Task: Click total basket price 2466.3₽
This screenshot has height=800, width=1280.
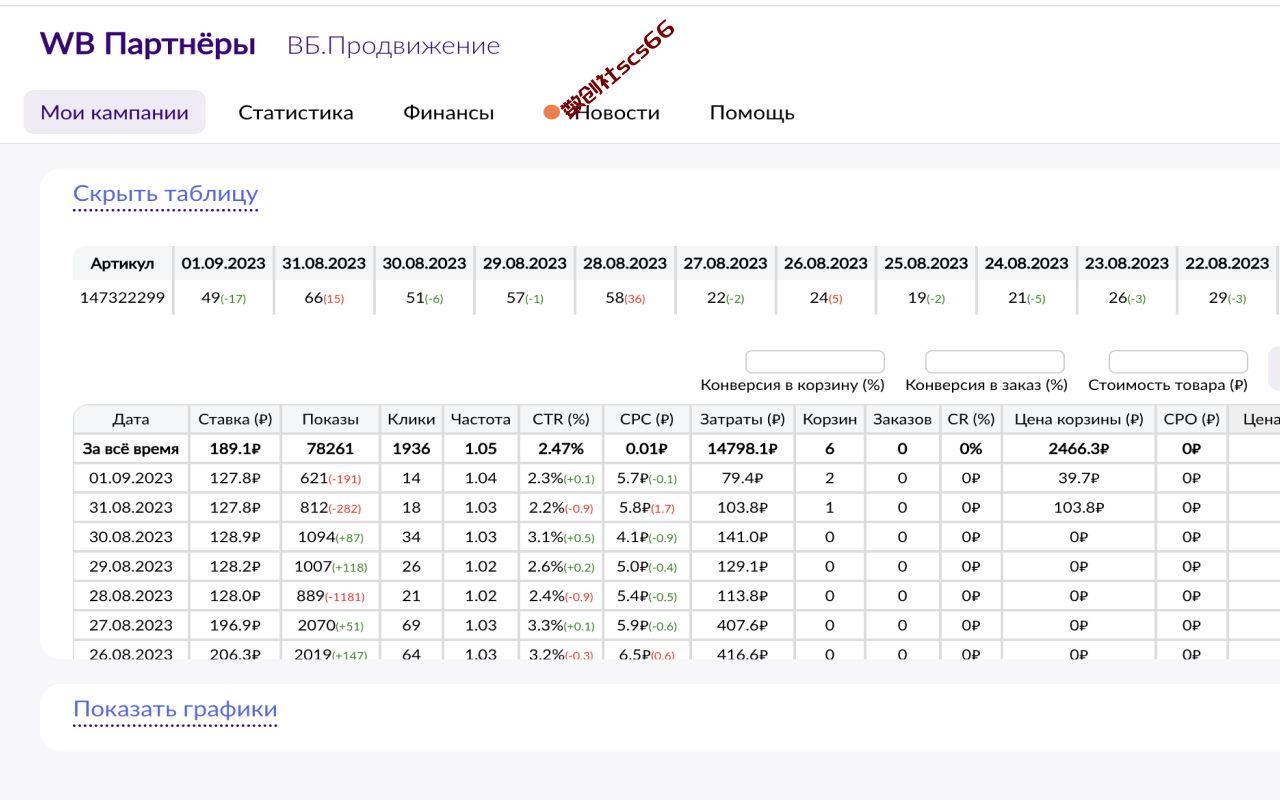Action: [1078, 449]
